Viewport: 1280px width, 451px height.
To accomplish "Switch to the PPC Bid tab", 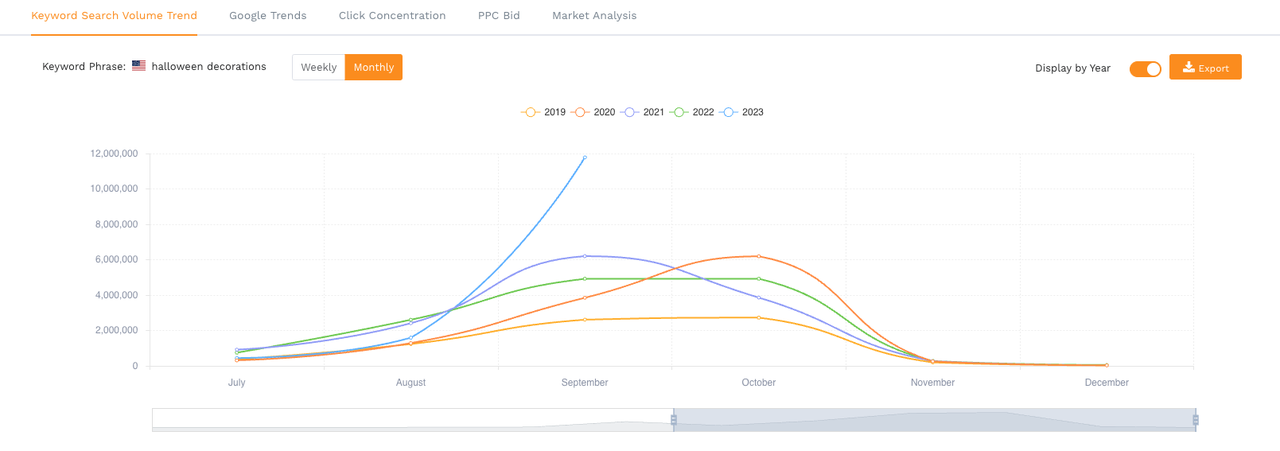I will pos(499,16).
